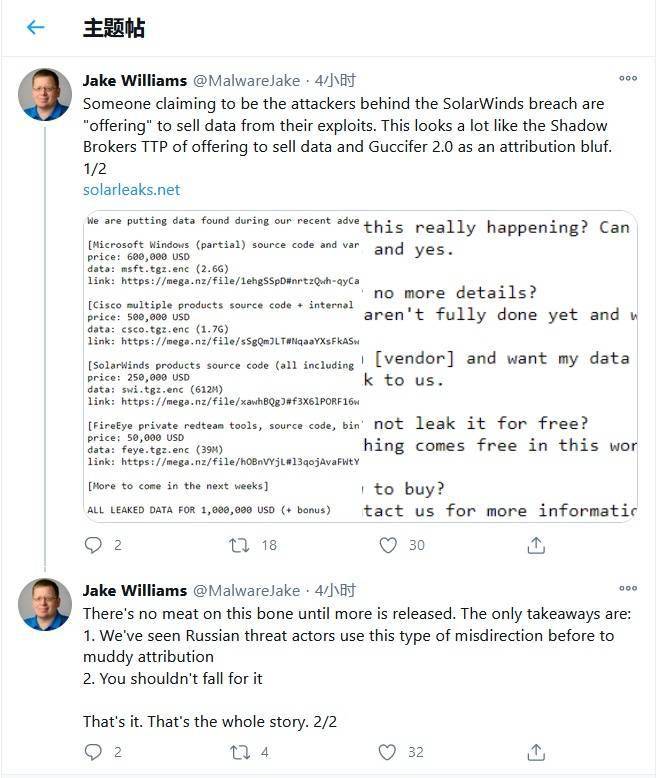
Task: Retweet the second tweet with 4 retweets
Action: click(x=239, y=752)
